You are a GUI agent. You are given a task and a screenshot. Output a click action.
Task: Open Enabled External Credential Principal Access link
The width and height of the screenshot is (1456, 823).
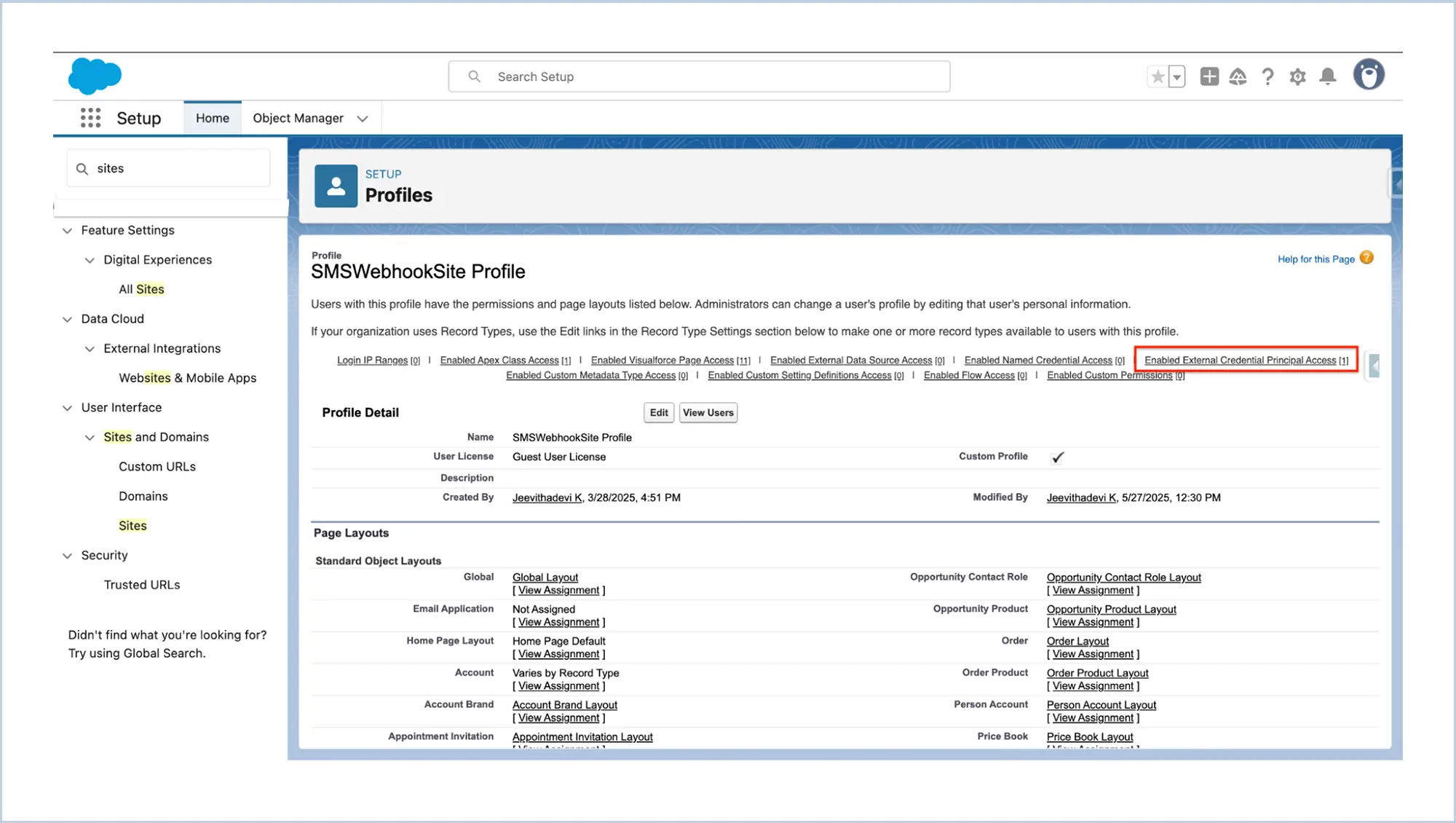1240,361
